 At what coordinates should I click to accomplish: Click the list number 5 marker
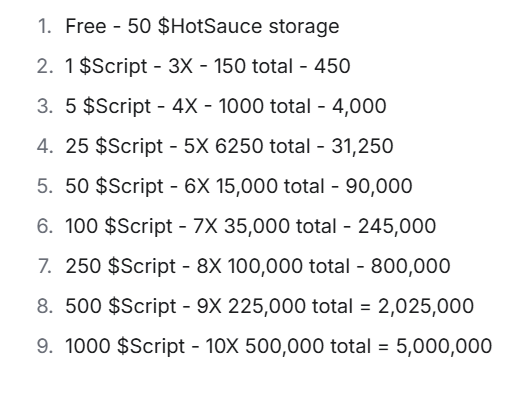pyautogui.click(x=44, y=186)
